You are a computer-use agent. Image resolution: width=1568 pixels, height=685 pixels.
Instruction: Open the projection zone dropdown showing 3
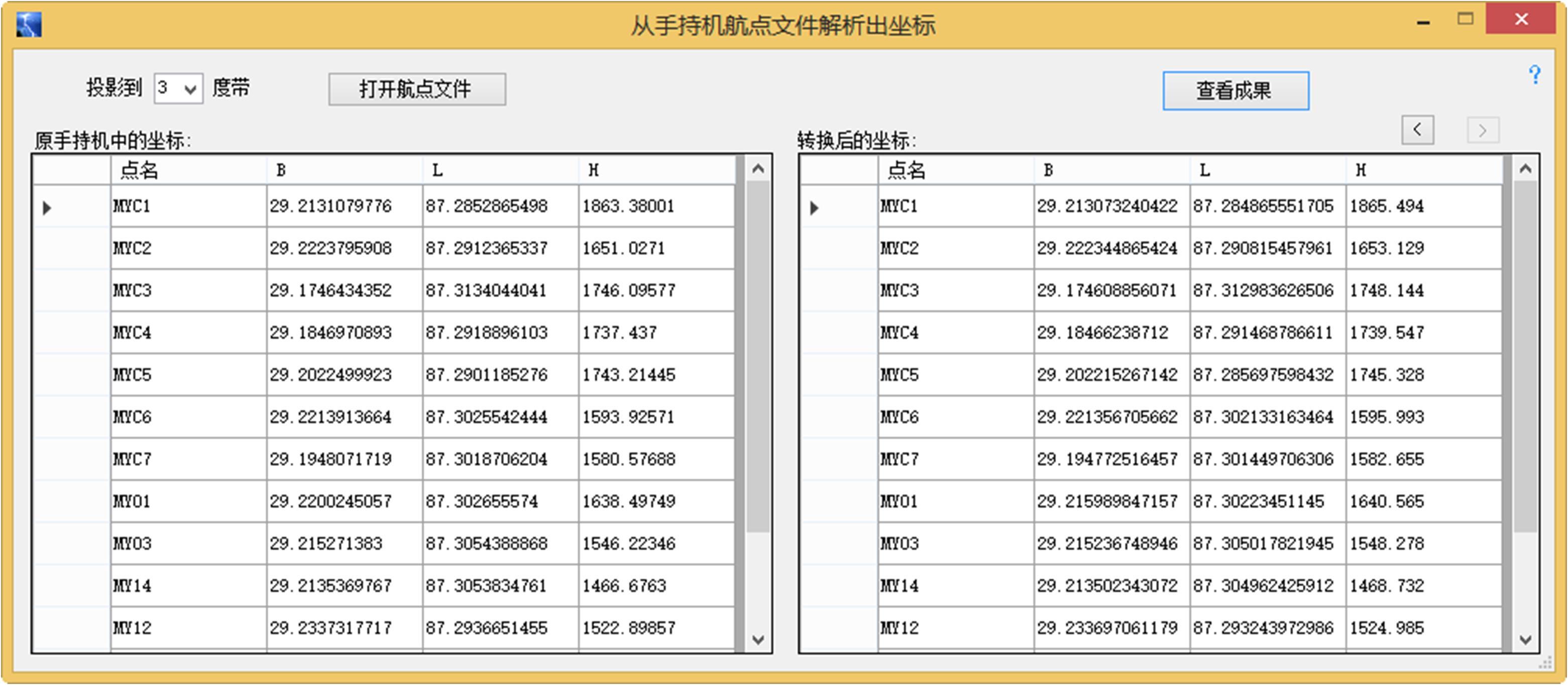(x=178, y=89)
